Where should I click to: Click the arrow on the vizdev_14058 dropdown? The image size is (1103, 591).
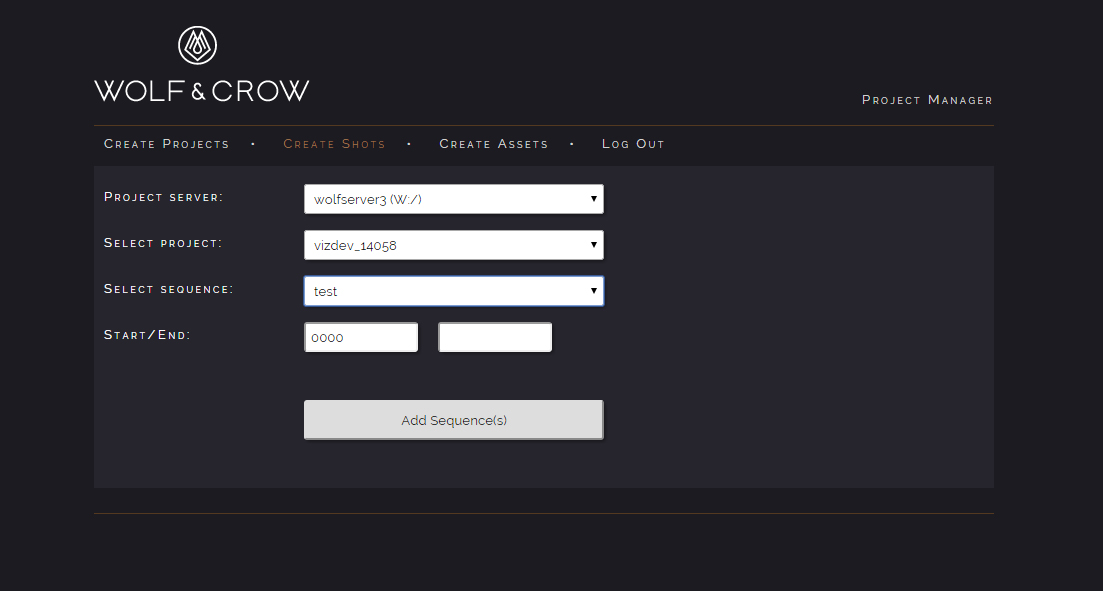coord(594,245)
